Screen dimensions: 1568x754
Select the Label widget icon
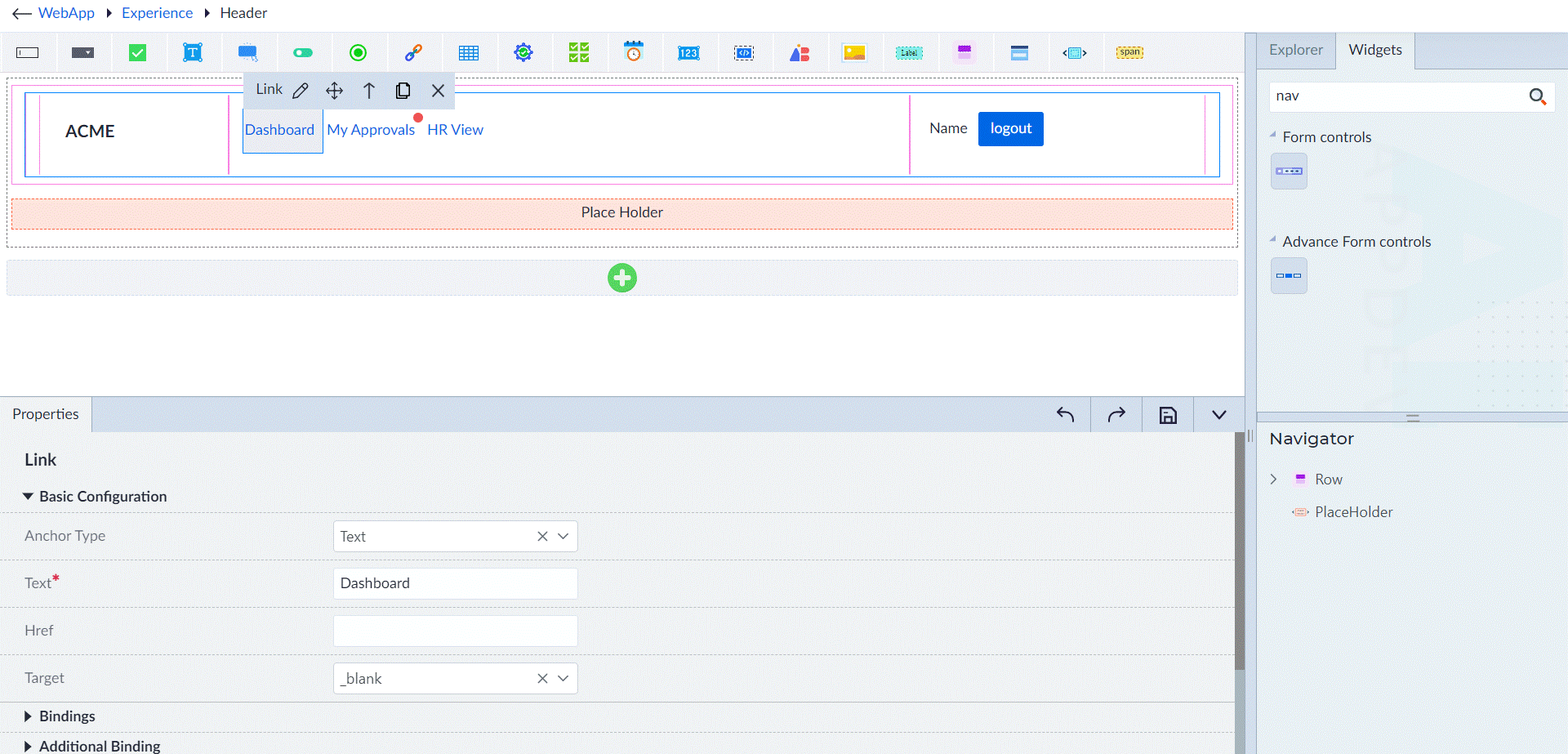pyautogui.click(x=909, y=53)
